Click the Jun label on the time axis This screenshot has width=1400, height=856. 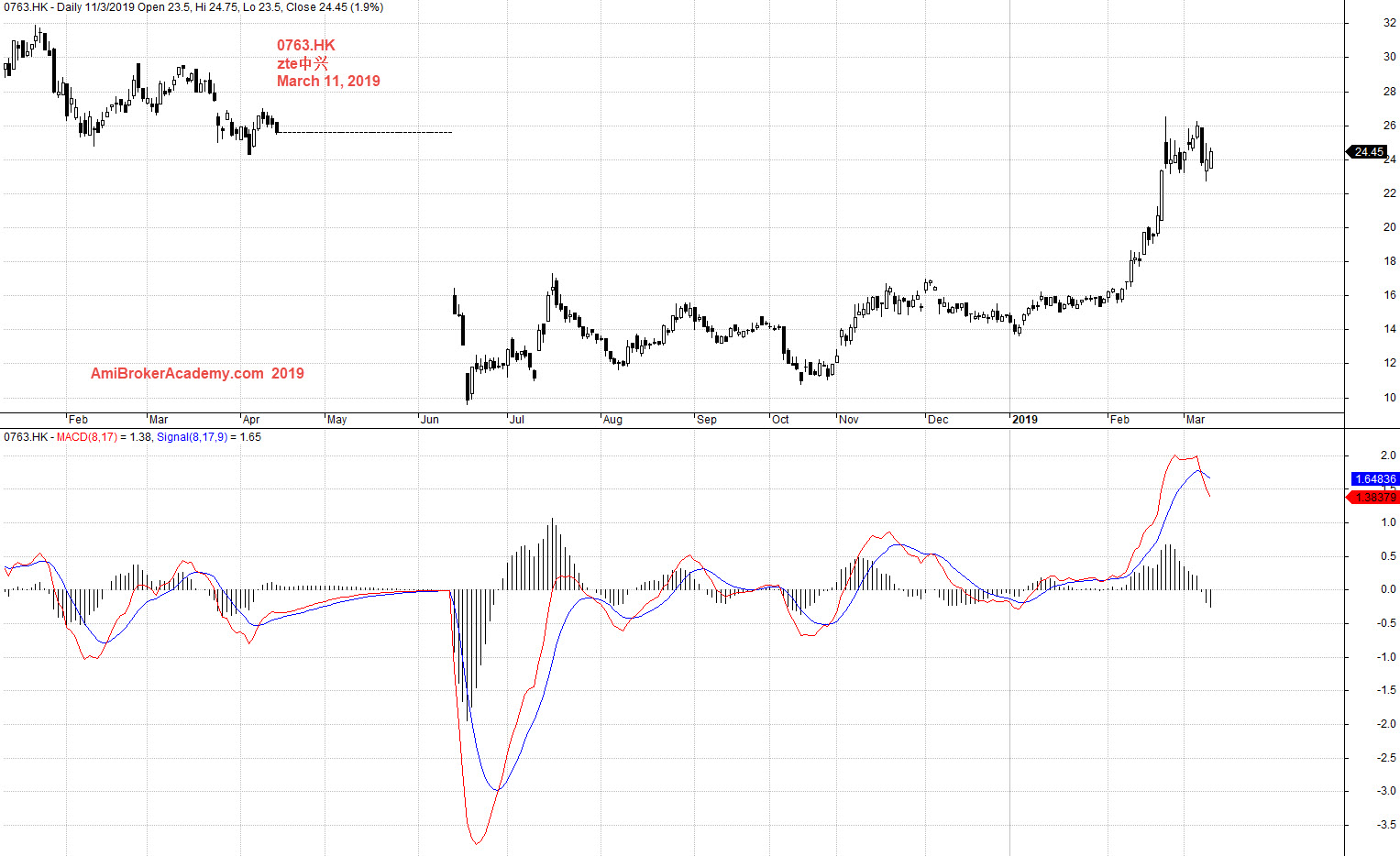point(429,420)
